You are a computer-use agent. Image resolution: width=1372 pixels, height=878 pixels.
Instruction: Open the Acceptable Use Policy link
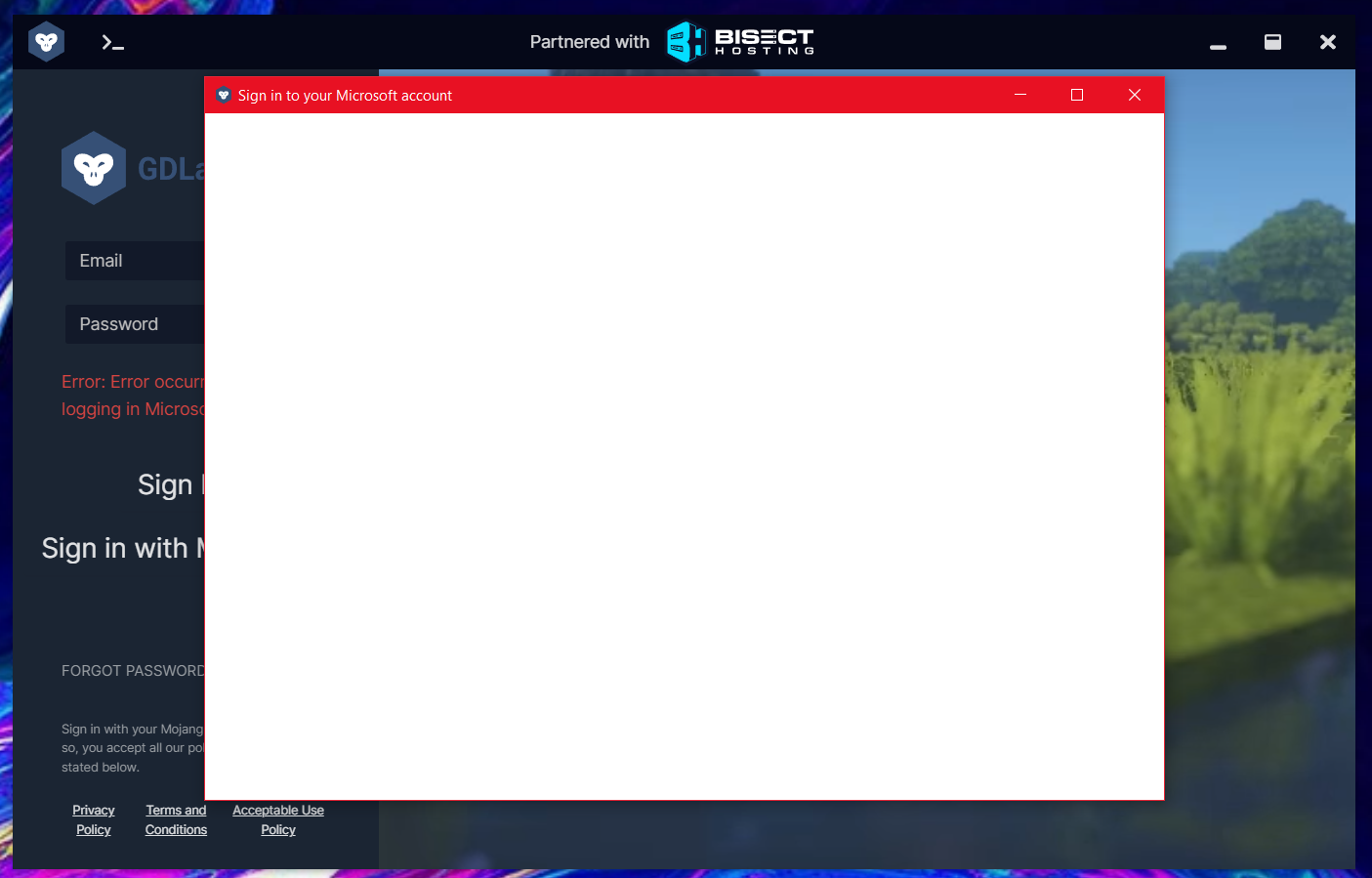tap(277, 819)
